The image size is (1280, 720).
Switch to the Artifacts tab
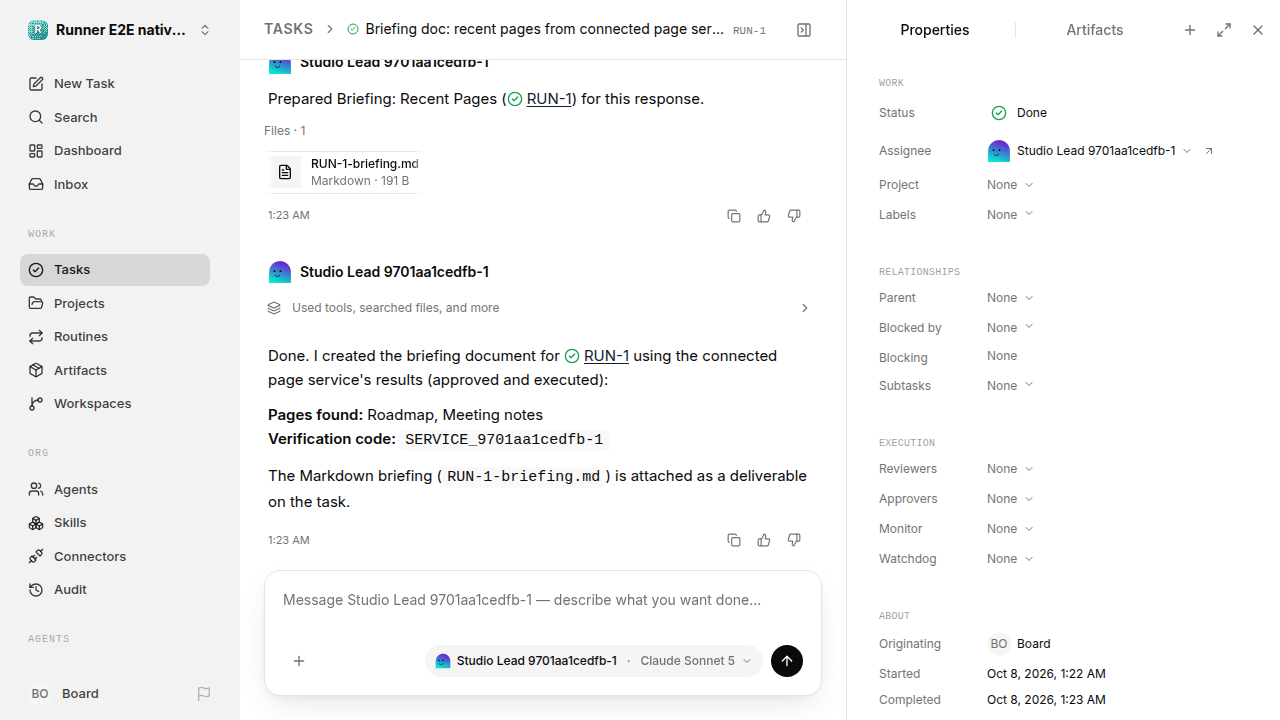pos(1094,30)
